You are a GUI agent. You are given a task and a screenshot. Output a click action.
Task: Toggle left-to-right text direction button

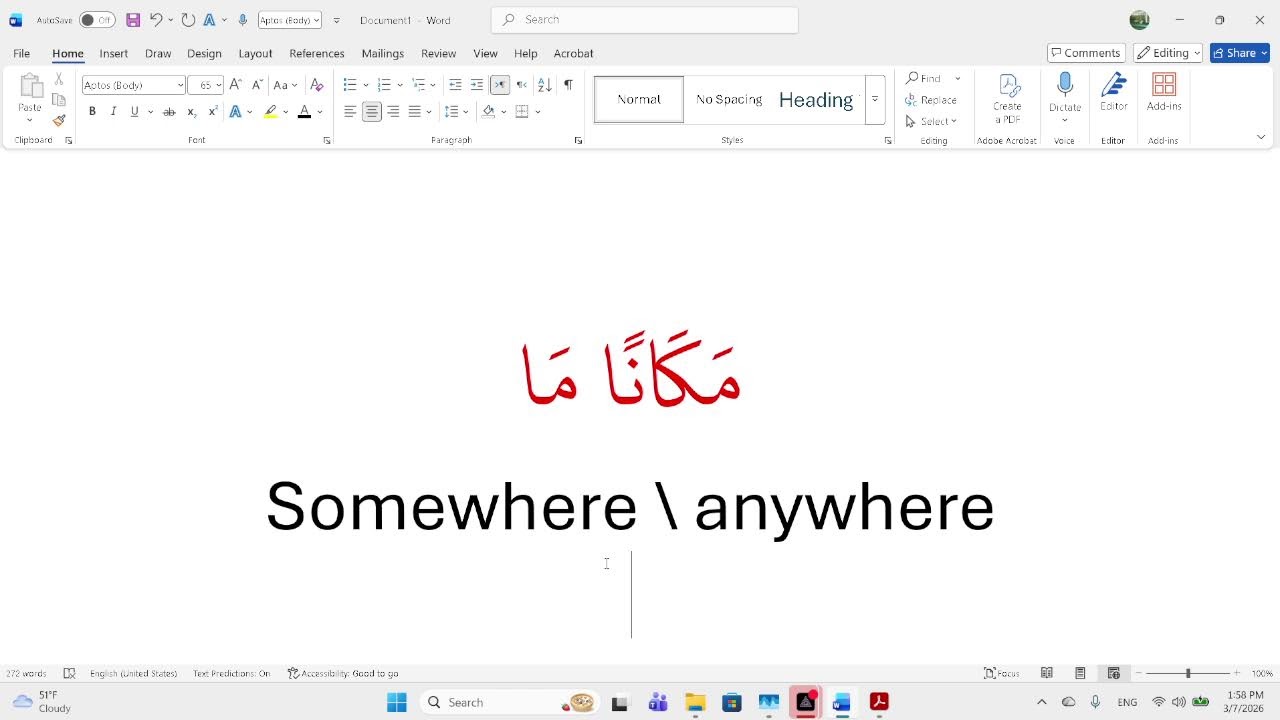point(500,85)
